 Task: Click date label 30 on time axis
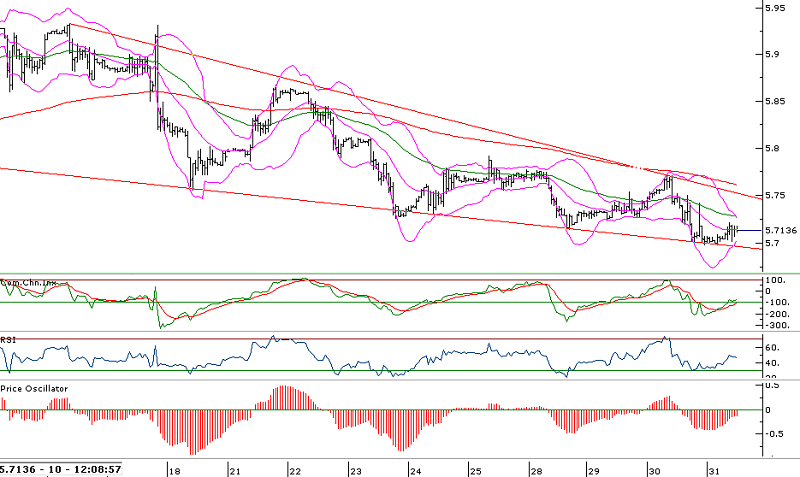tap(654, 471)
